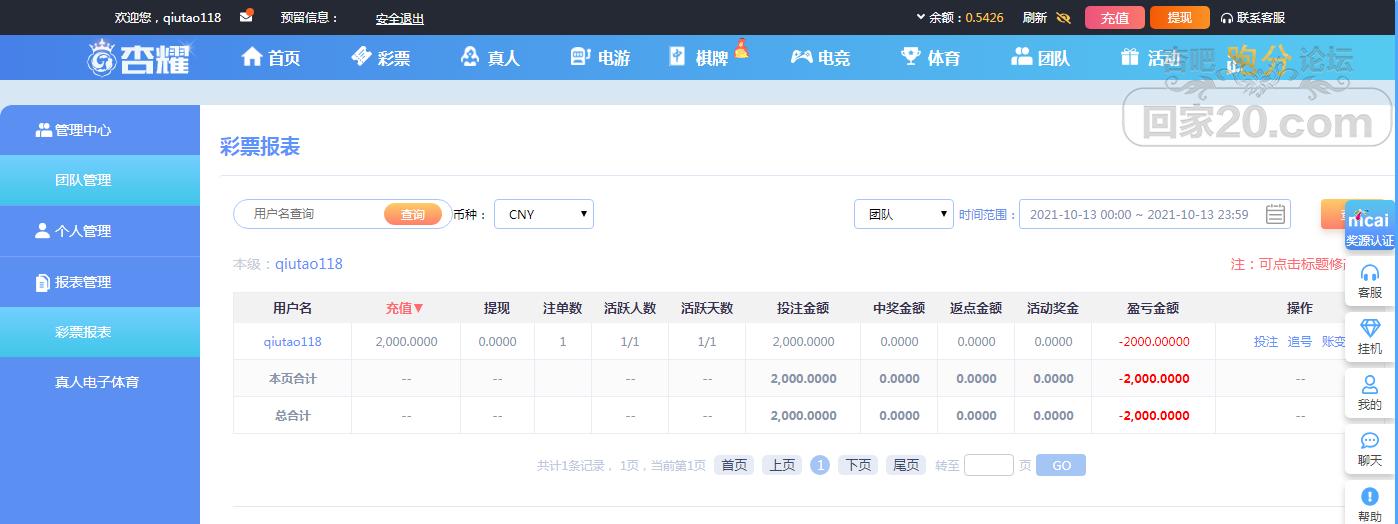Image resolution: width=1398 pixels, height=524 pixels.
Task: Open 客服 headset icon in right sidebar
Action: point(1370,281)
